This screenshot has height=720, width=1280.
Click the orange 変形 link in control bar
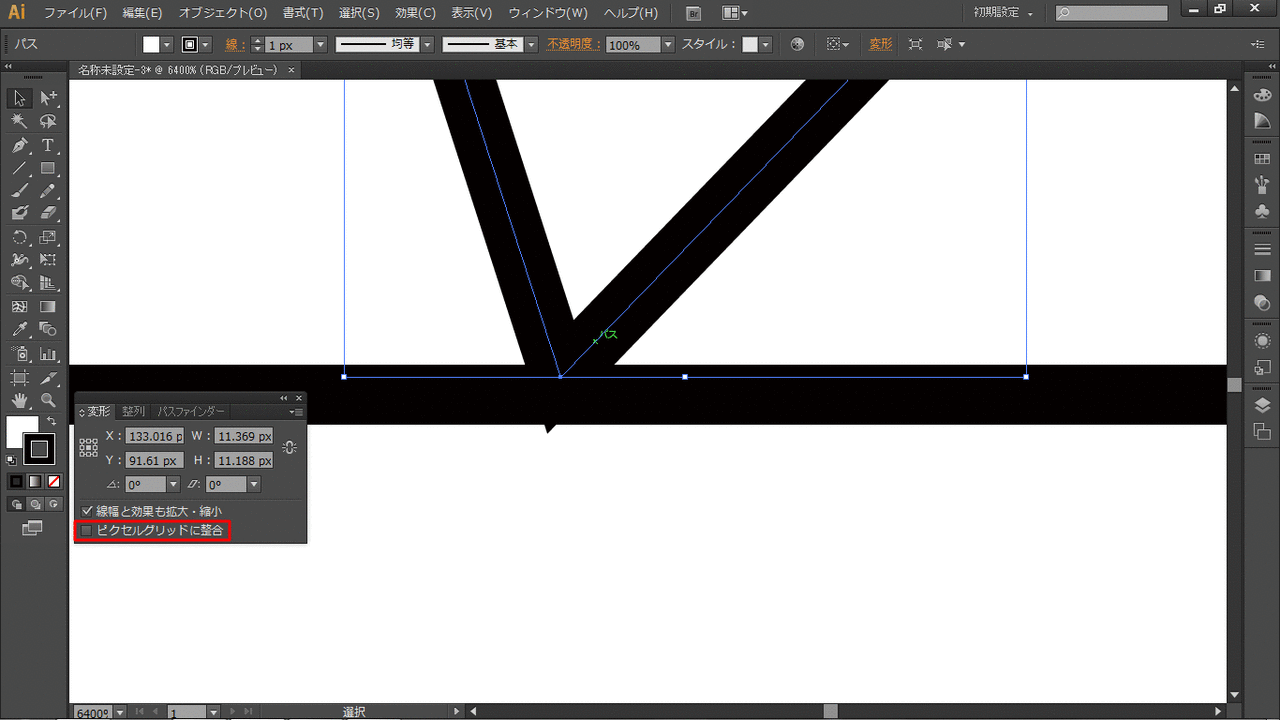880,45
